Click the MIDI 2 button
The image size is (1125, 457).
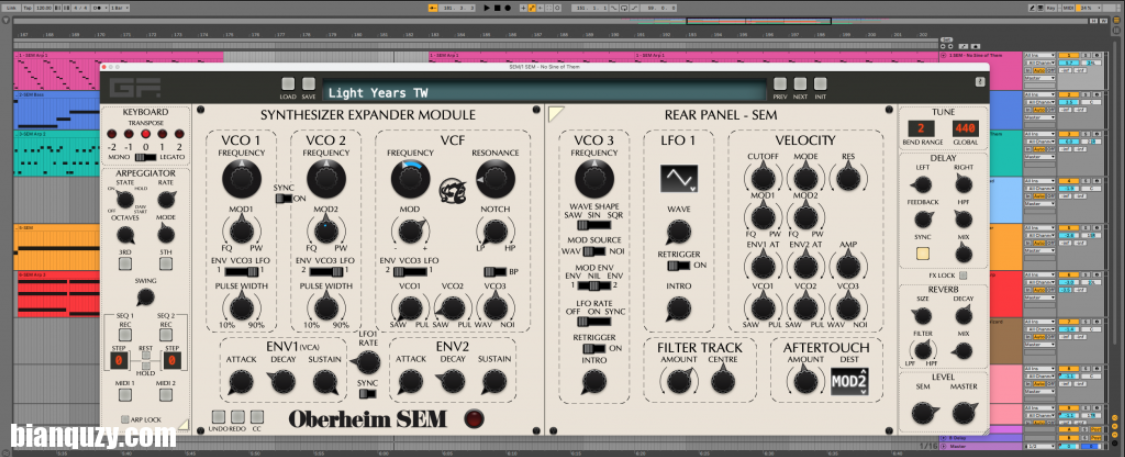166,395
